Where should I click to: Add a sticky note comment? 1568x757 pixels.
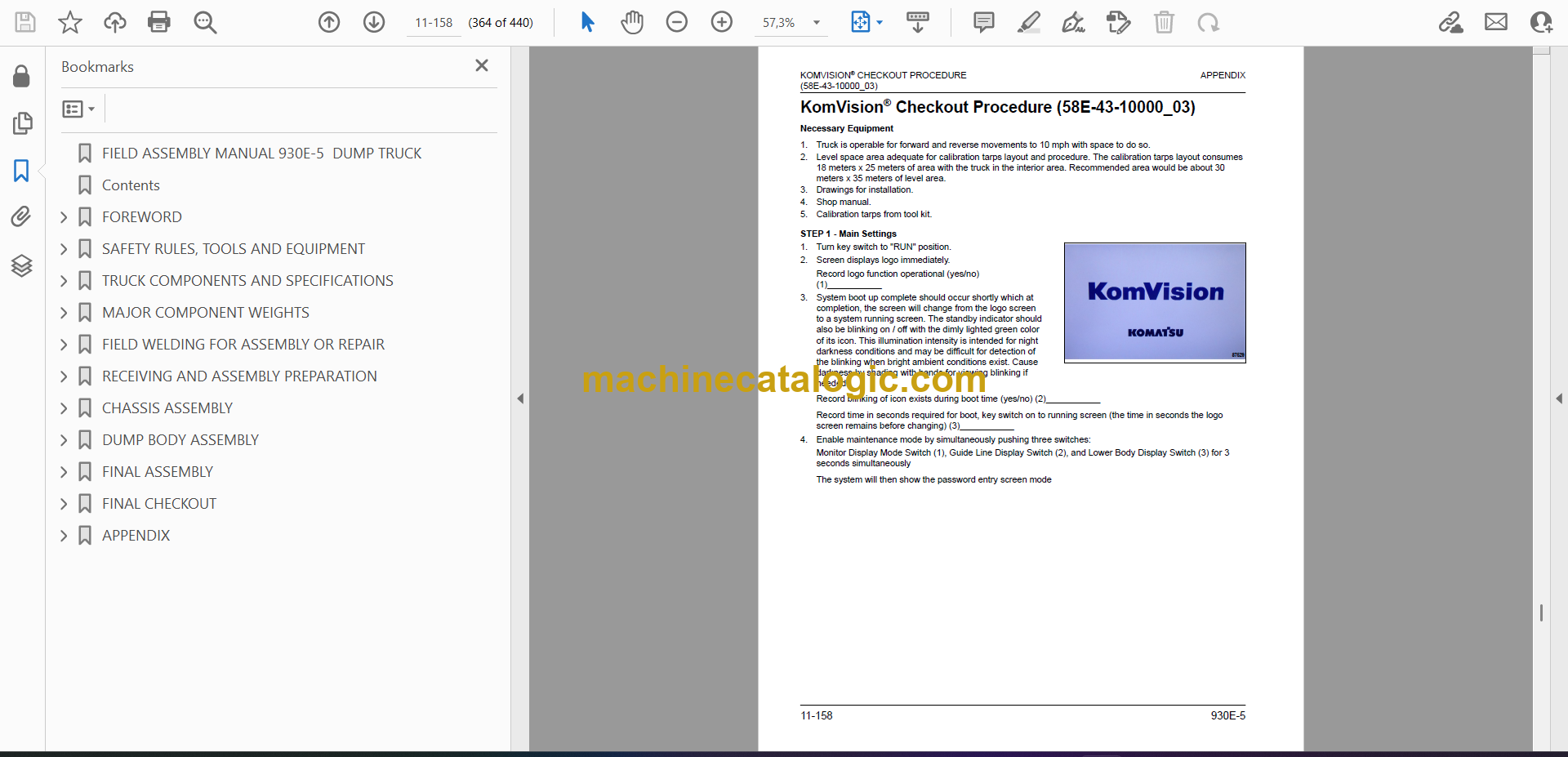[984, 22]
